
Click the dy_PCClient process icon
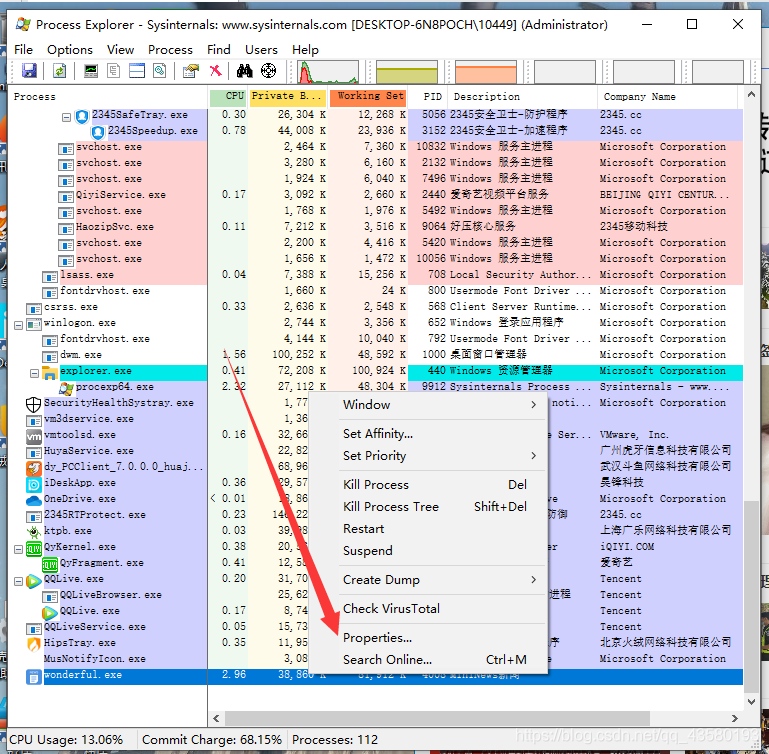pyautogui.click(x=33, y=468)
